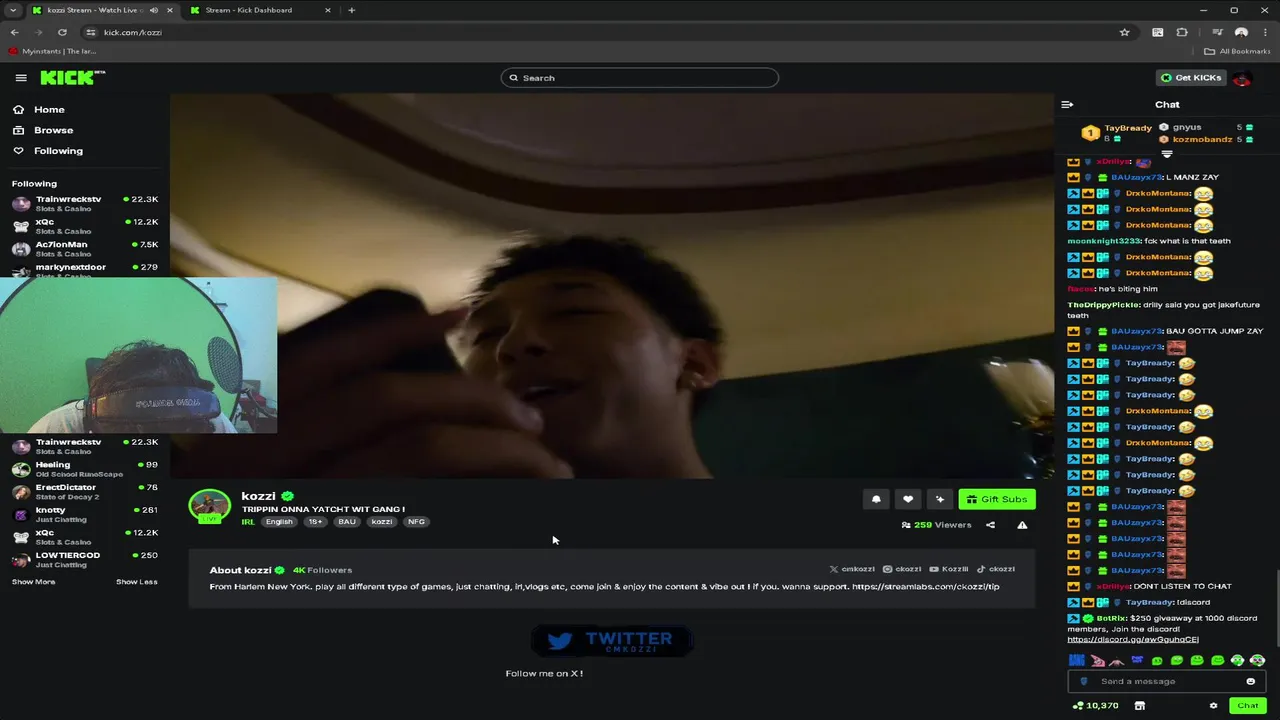Click Show Less in followed channels

point(136,582)
